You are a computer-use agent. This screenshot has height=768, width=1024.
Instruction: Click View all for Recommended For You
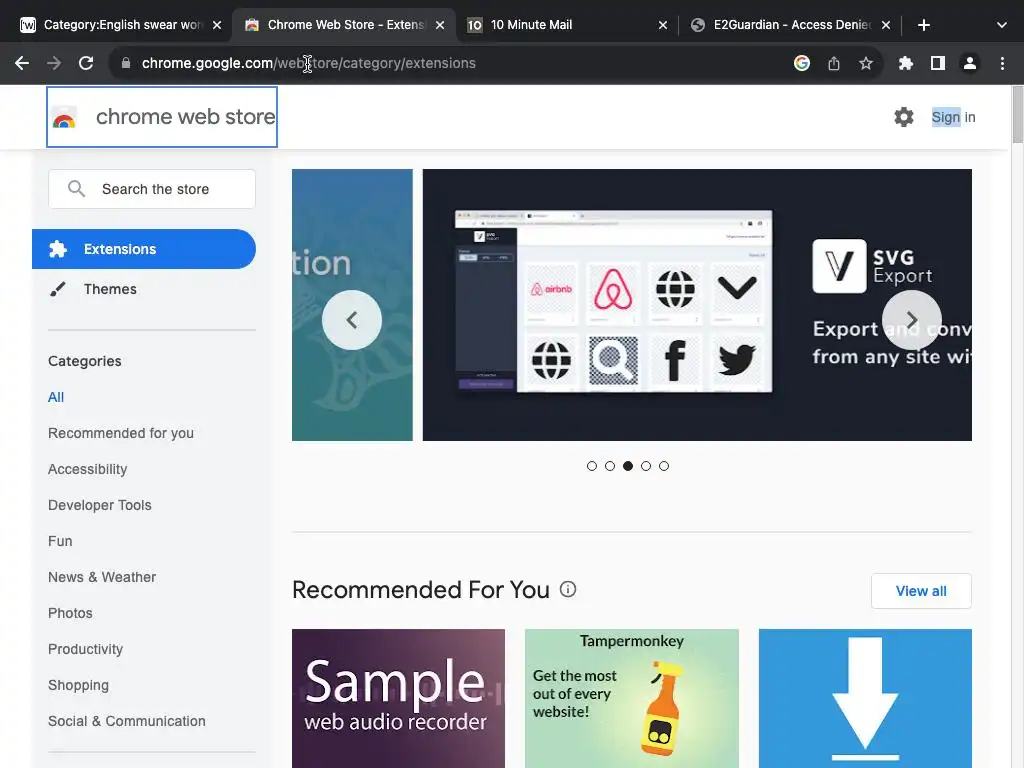point(921,591)
